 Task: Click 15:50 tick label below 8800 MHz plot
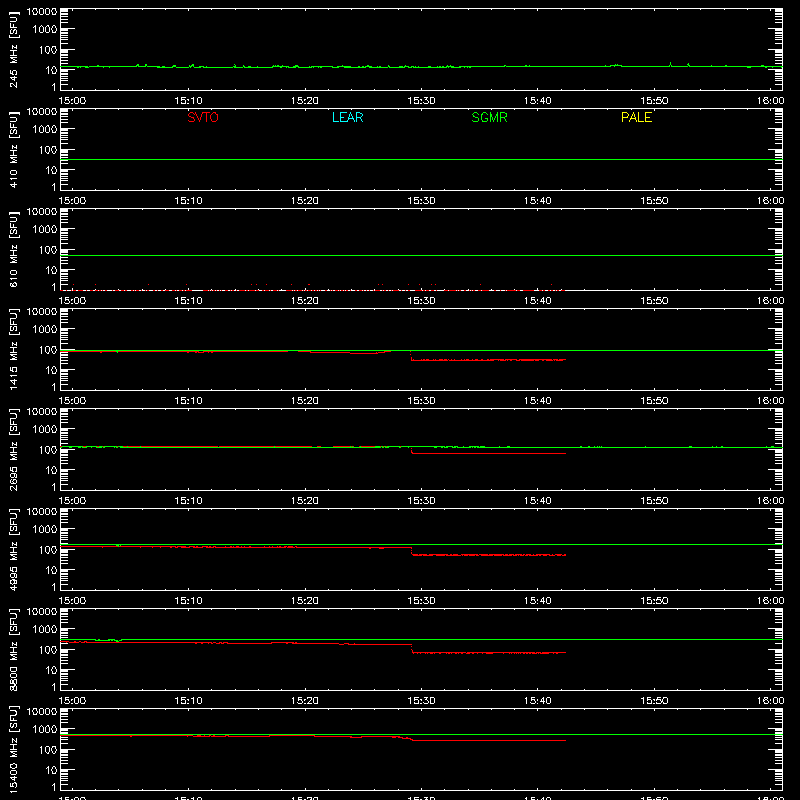654,701
